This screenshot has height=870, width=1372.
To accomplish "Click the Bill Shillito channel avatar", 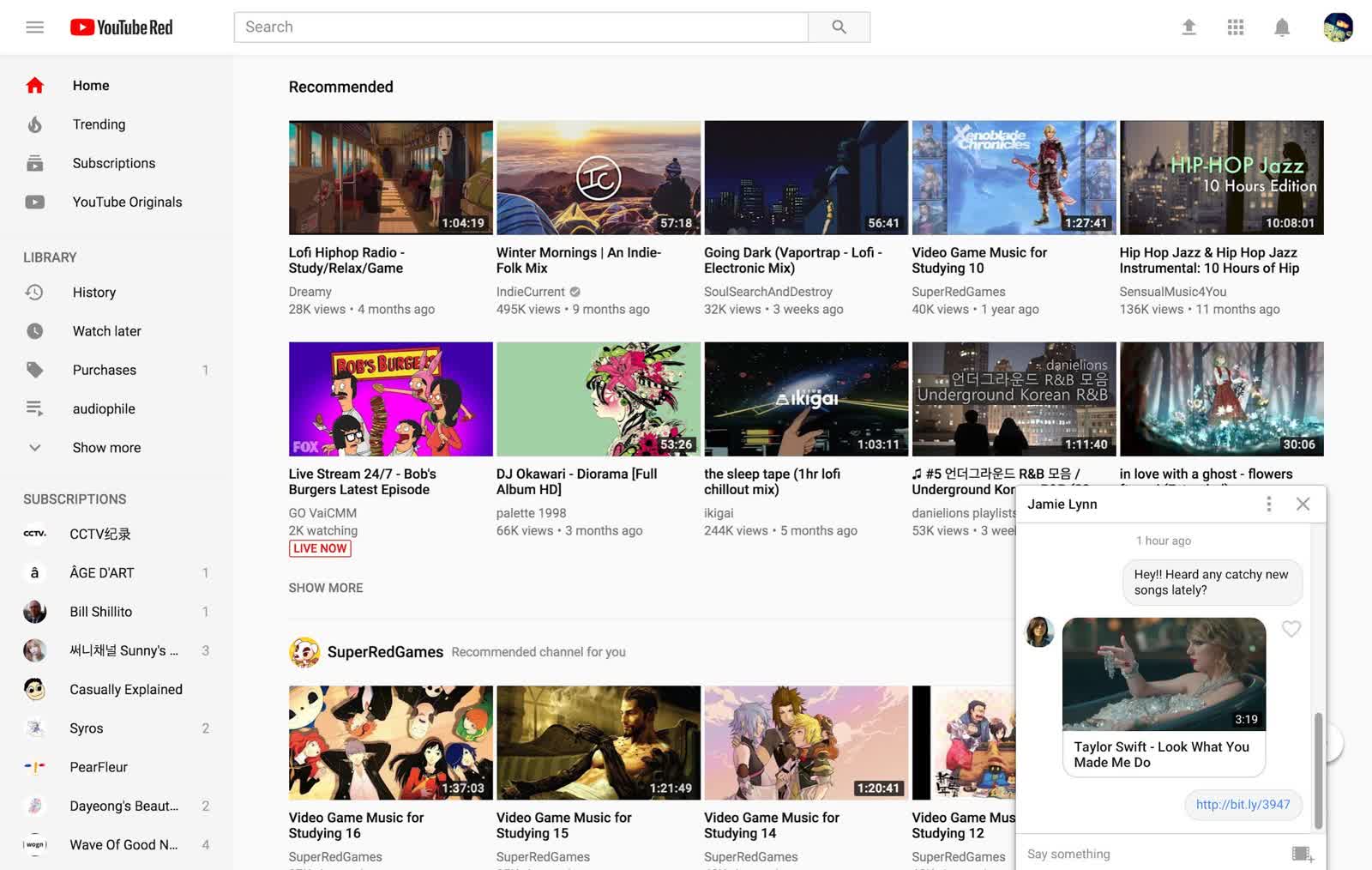I will [x=34, y=612].
